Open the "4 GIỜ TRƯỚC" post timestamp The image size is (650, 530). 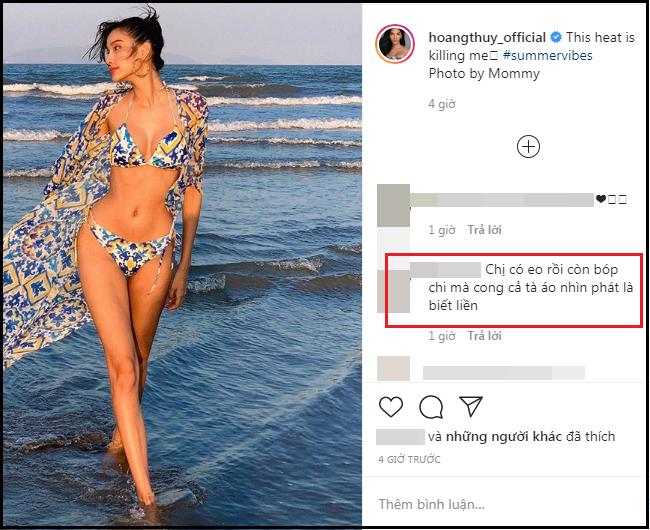pyautogui.click(x=411, y=460)
